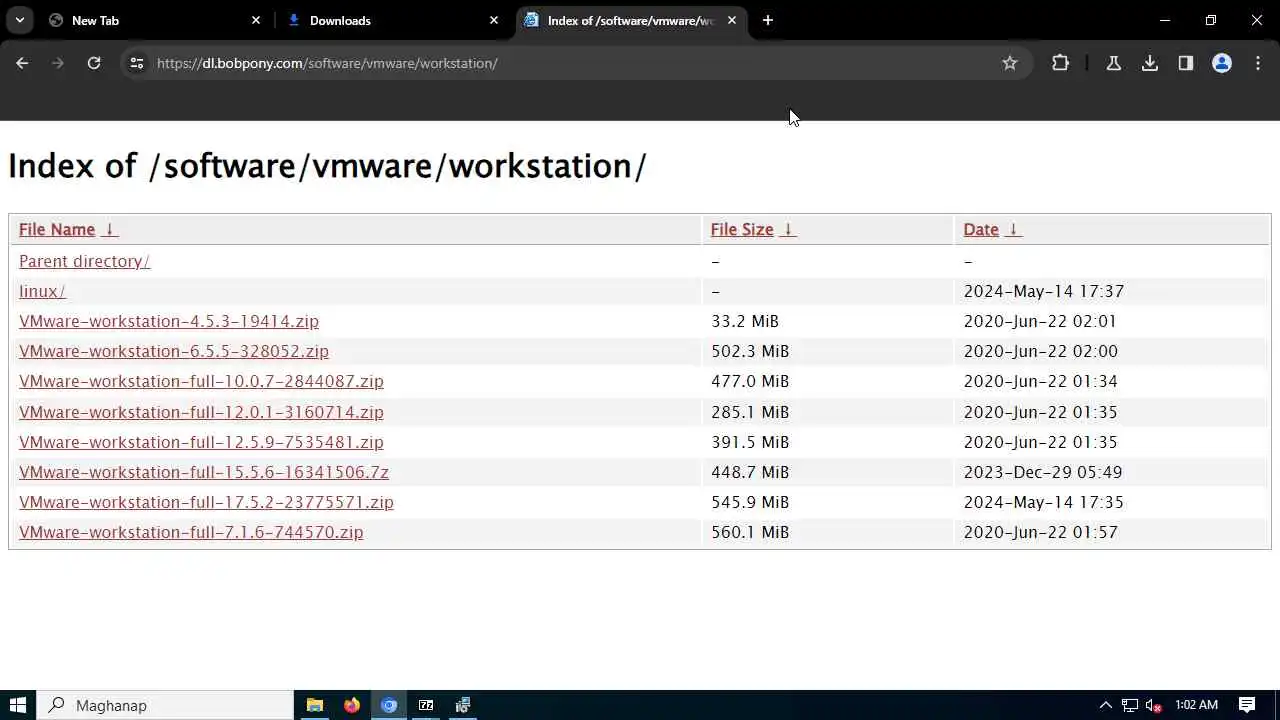
Task: Download VMware-workstation-full-17.5.2-23775571.zip
Action: click(206, 502)
